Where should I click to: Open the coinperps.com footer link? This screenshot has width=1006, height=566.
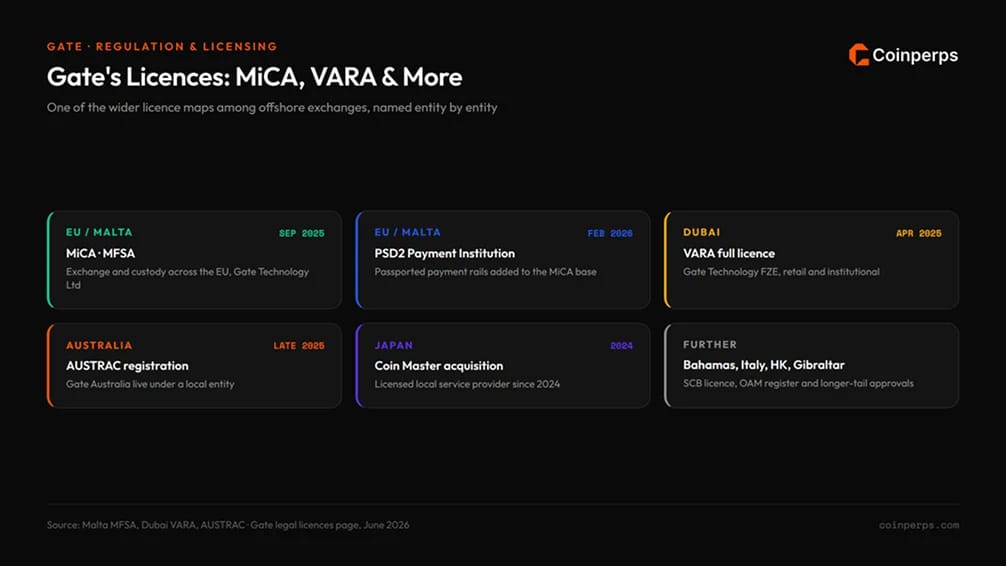point(919,525)
